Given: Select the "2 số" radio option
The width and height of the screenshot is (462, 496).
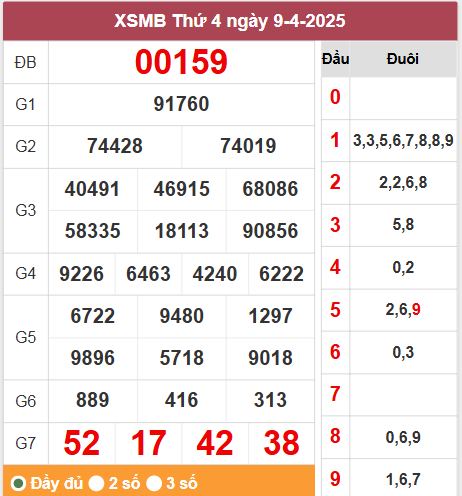Looking at the screenshot, I should tap(96, 483).
